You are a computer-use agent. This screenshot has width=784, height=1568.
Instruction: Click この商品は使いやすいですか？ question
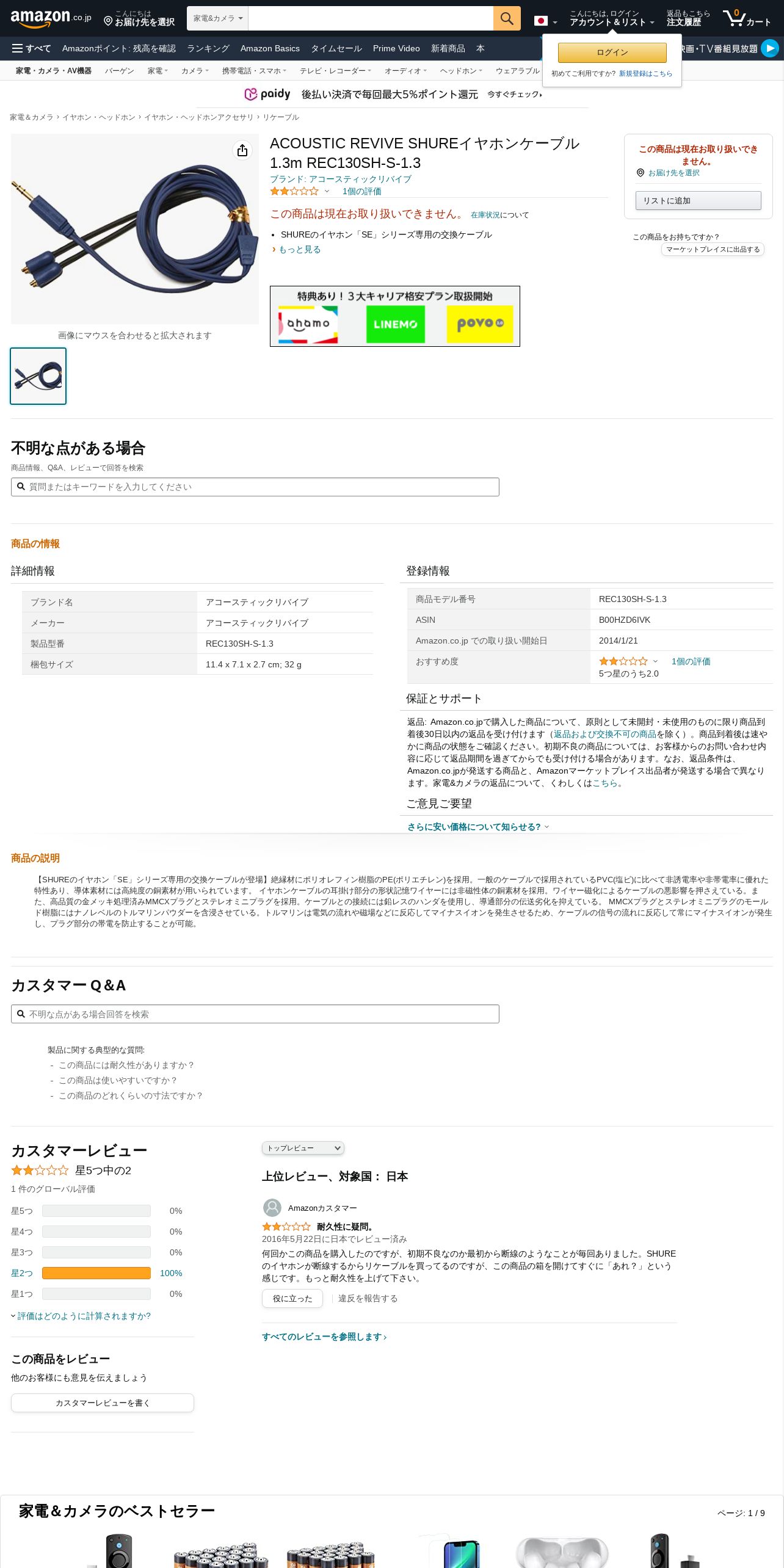coord(118,1080)
